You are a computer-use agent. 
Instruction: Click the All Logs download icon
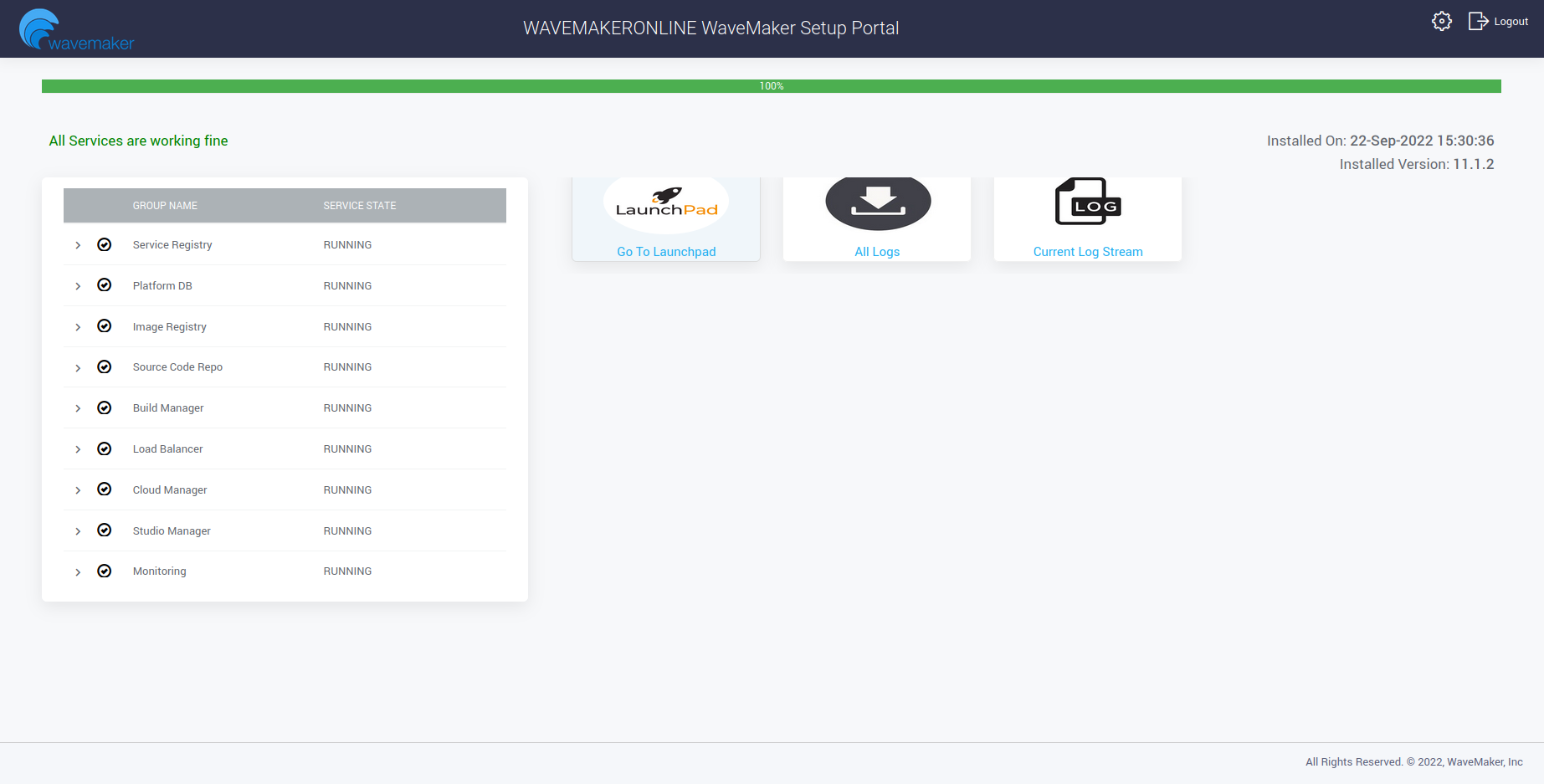[877, 202]
